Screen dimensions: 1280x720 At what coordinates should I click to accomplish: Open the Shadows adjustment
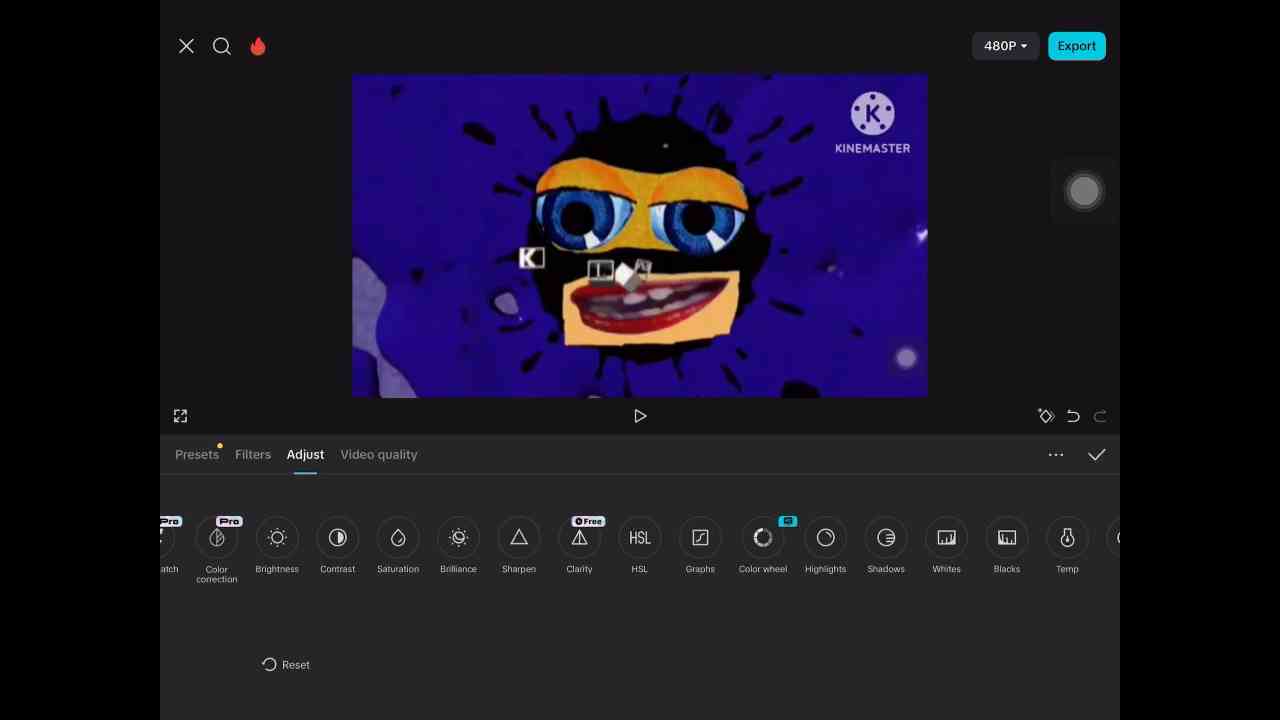pos(886,538)
